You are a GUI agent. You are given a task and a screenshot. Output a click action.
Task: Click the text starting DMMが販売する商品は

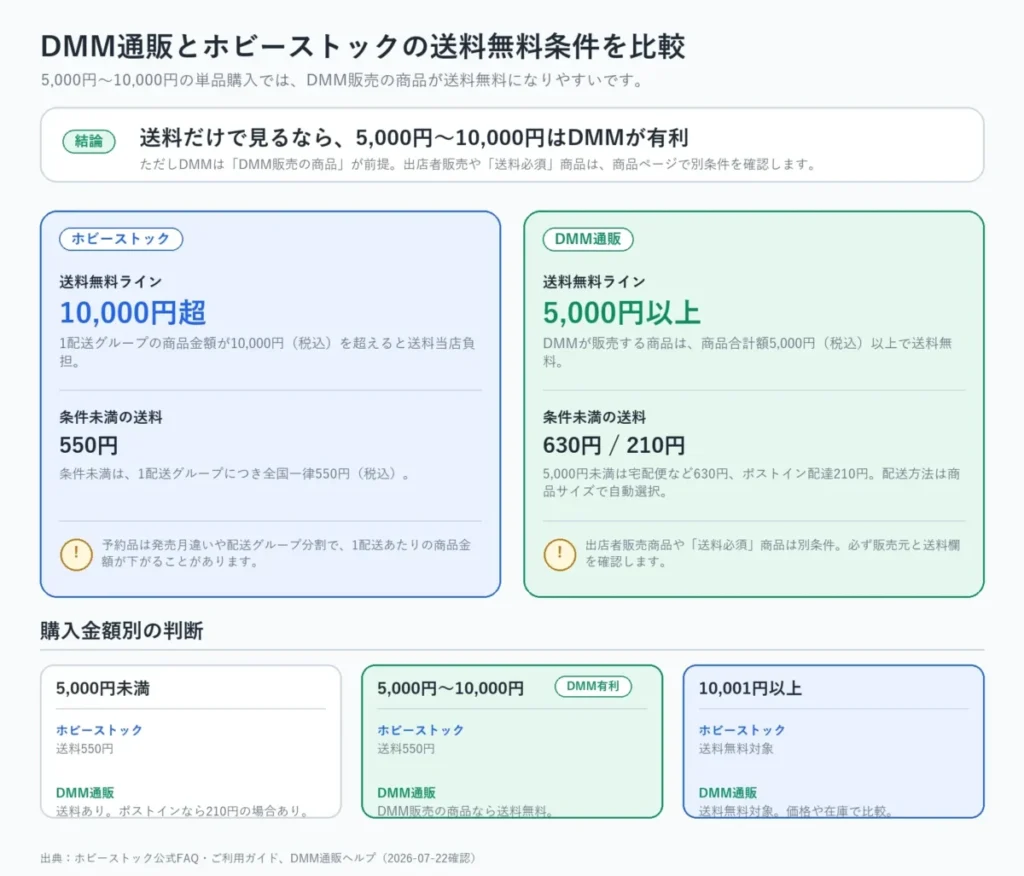pos(747,352)
